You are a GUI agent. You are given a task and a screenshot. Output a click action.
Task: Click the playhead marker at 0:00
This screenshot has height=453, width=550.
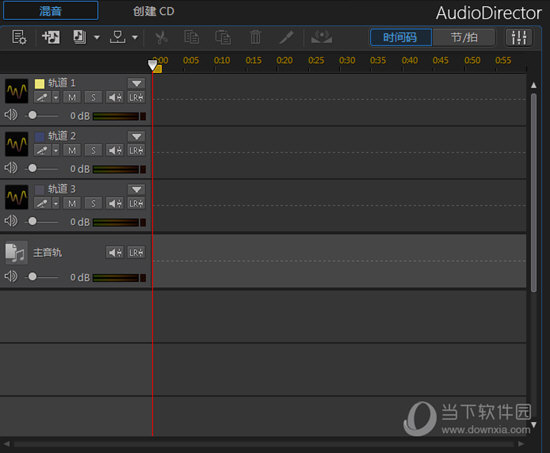click(x=153, y=65)
